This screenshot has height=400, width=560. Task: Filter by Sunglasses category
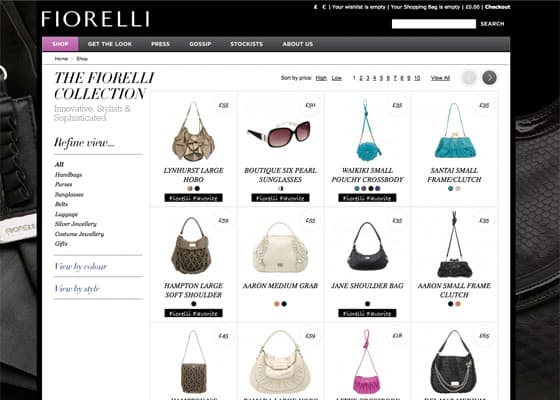coord(69,194)
